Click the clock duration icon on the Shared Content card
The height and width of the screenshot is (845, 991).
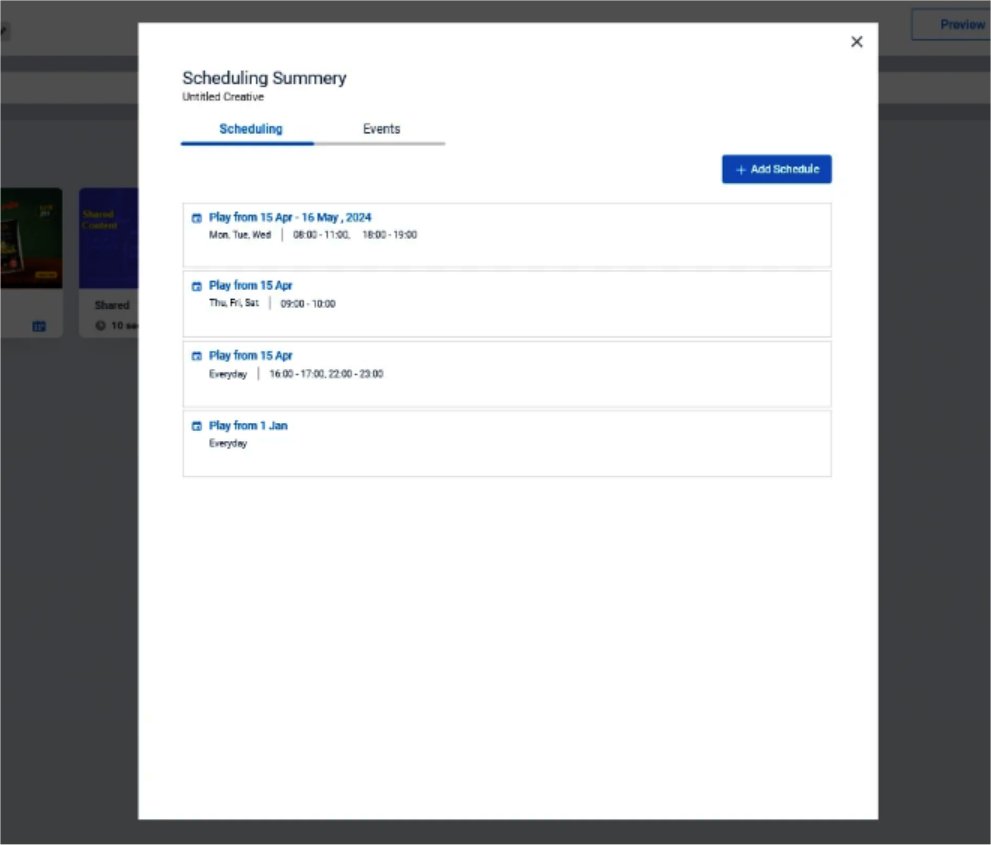click(x=101, y=325)
